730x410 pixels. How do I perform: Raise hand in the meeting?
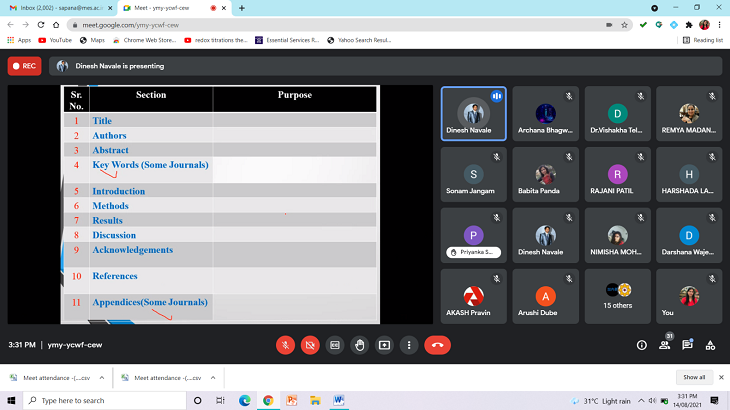[360, 344]
